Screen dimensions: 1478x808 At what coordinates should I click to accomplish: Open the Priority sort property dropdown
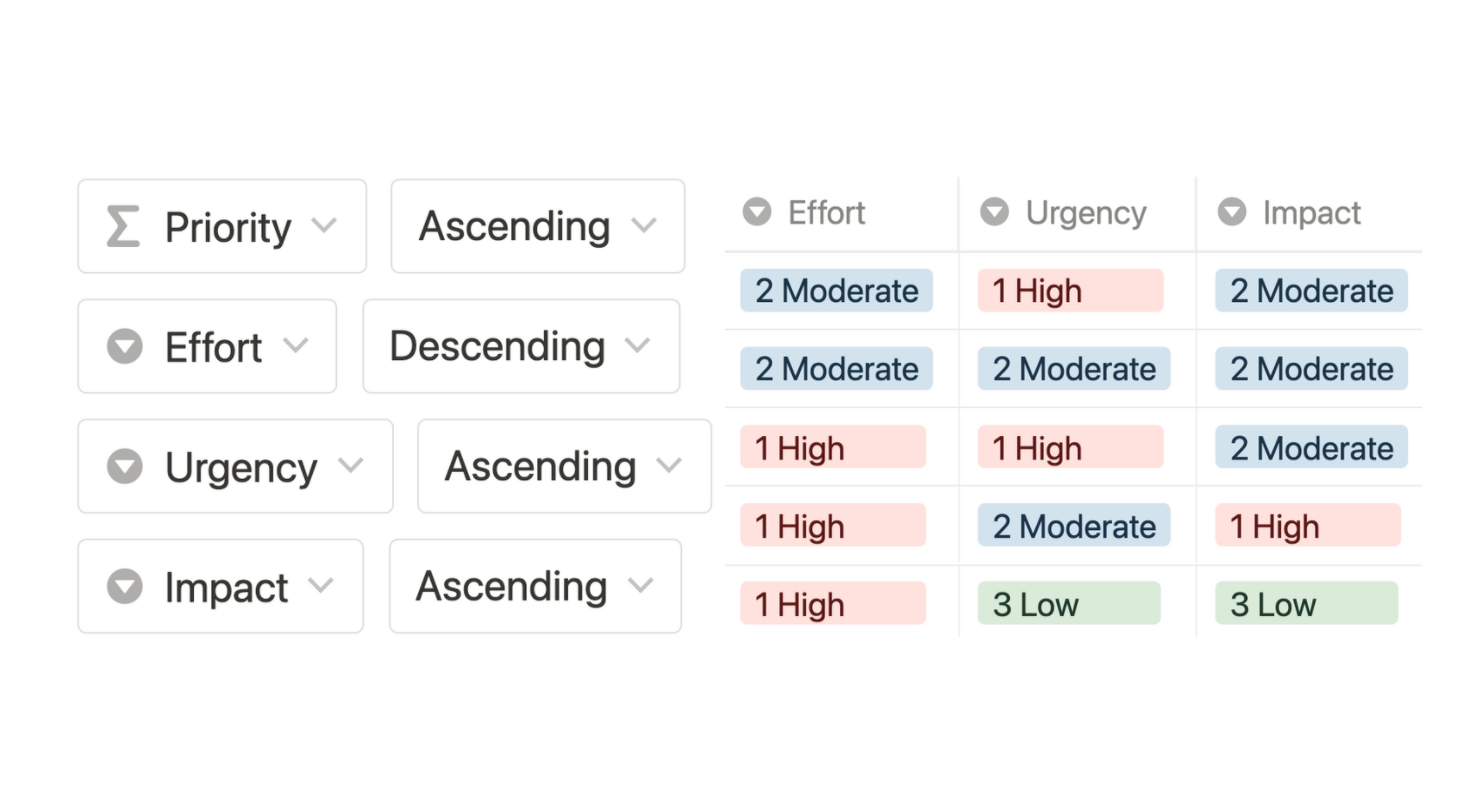(x=222, y=226)
